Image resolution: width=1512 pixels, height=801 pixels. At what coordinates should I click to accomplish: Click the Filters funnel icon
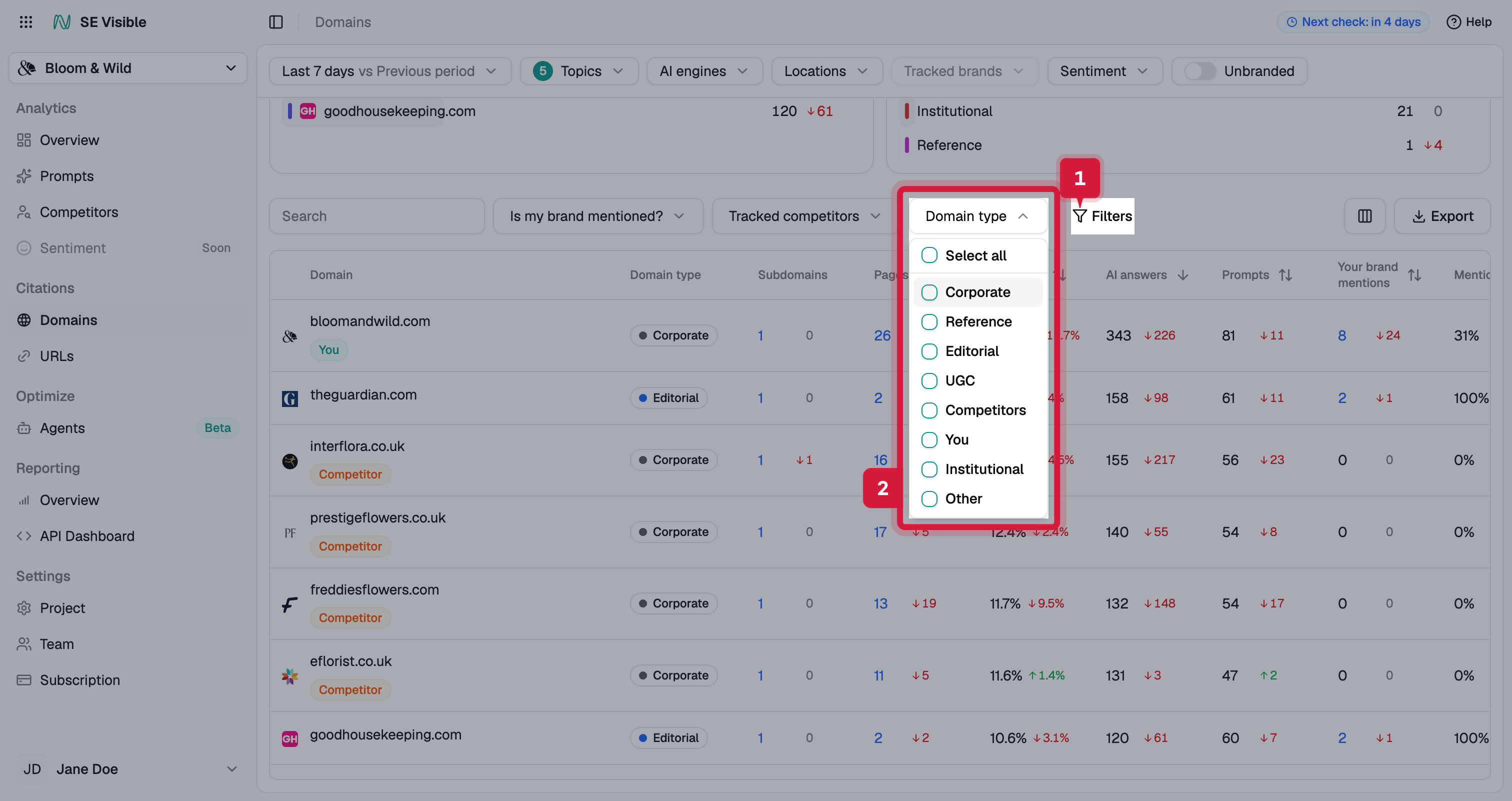(1080, 216)
